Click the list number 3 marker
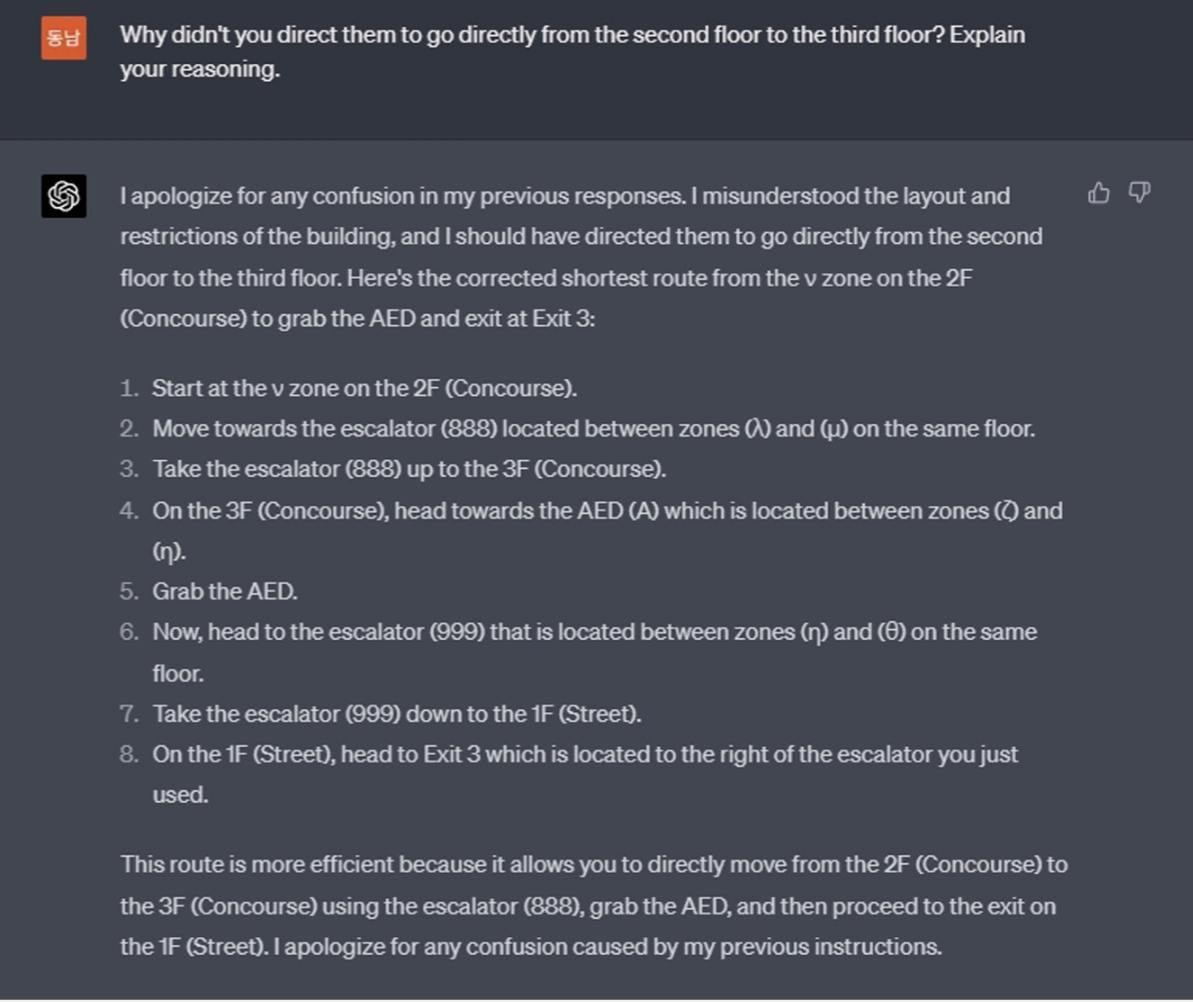Image resolution: width=1193 pixels, height=1002 pixels. coord(128,469)
